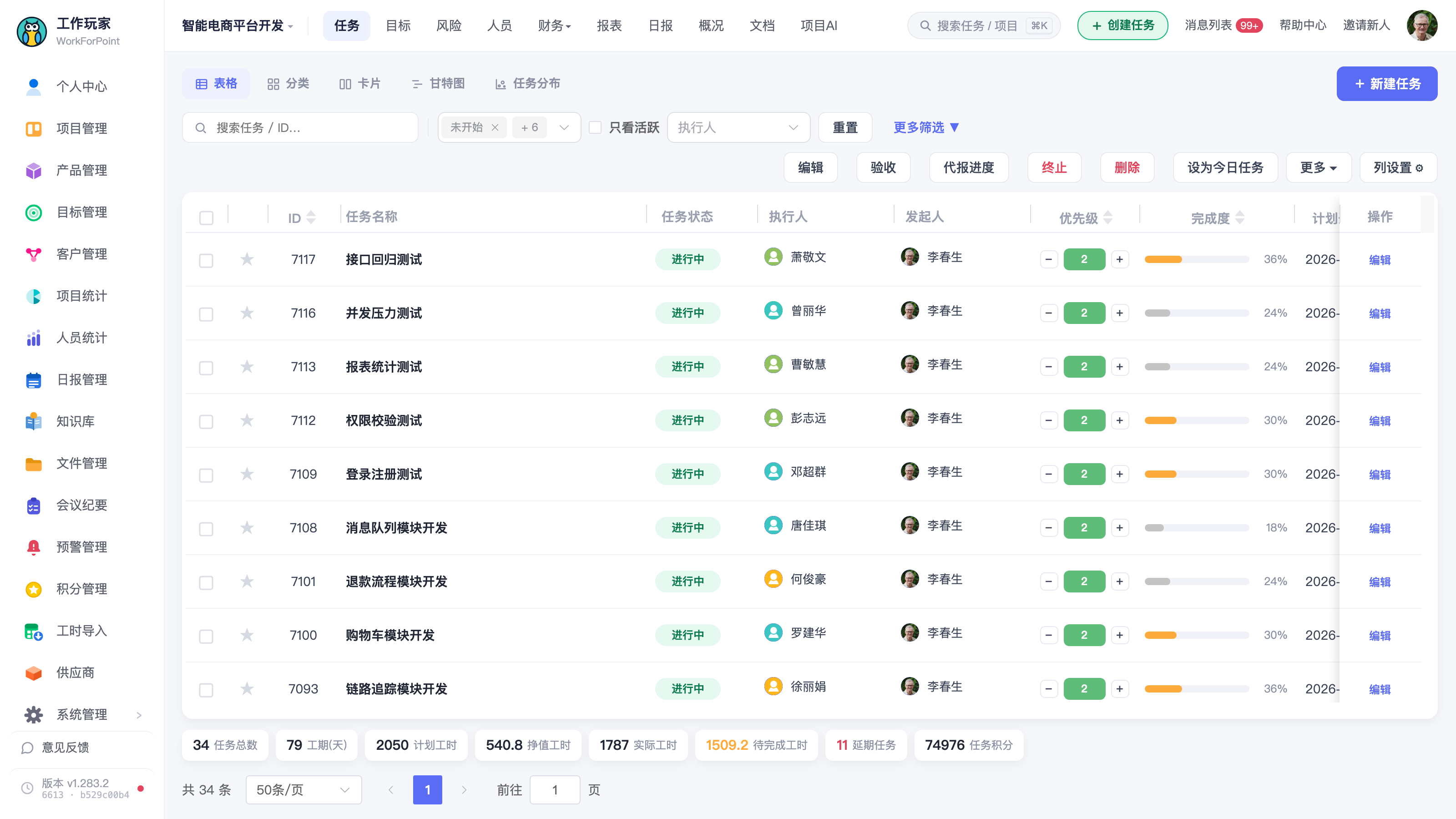The image size is (1456, 819).
Task: Click 意见反馈 chat bubble icon
Action: (27, 747)
